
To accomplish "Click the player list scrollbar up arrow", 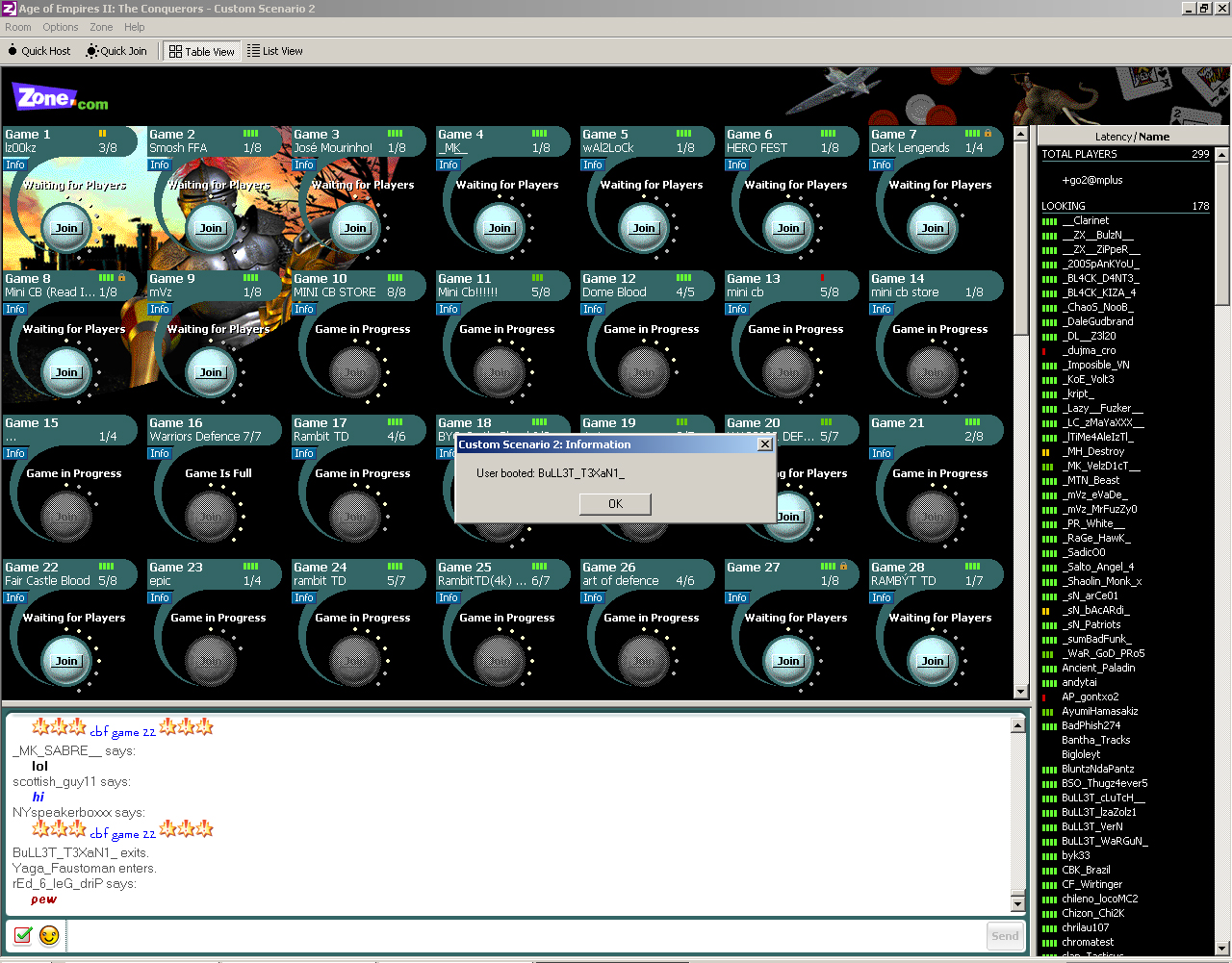I will pos(1221,154).
